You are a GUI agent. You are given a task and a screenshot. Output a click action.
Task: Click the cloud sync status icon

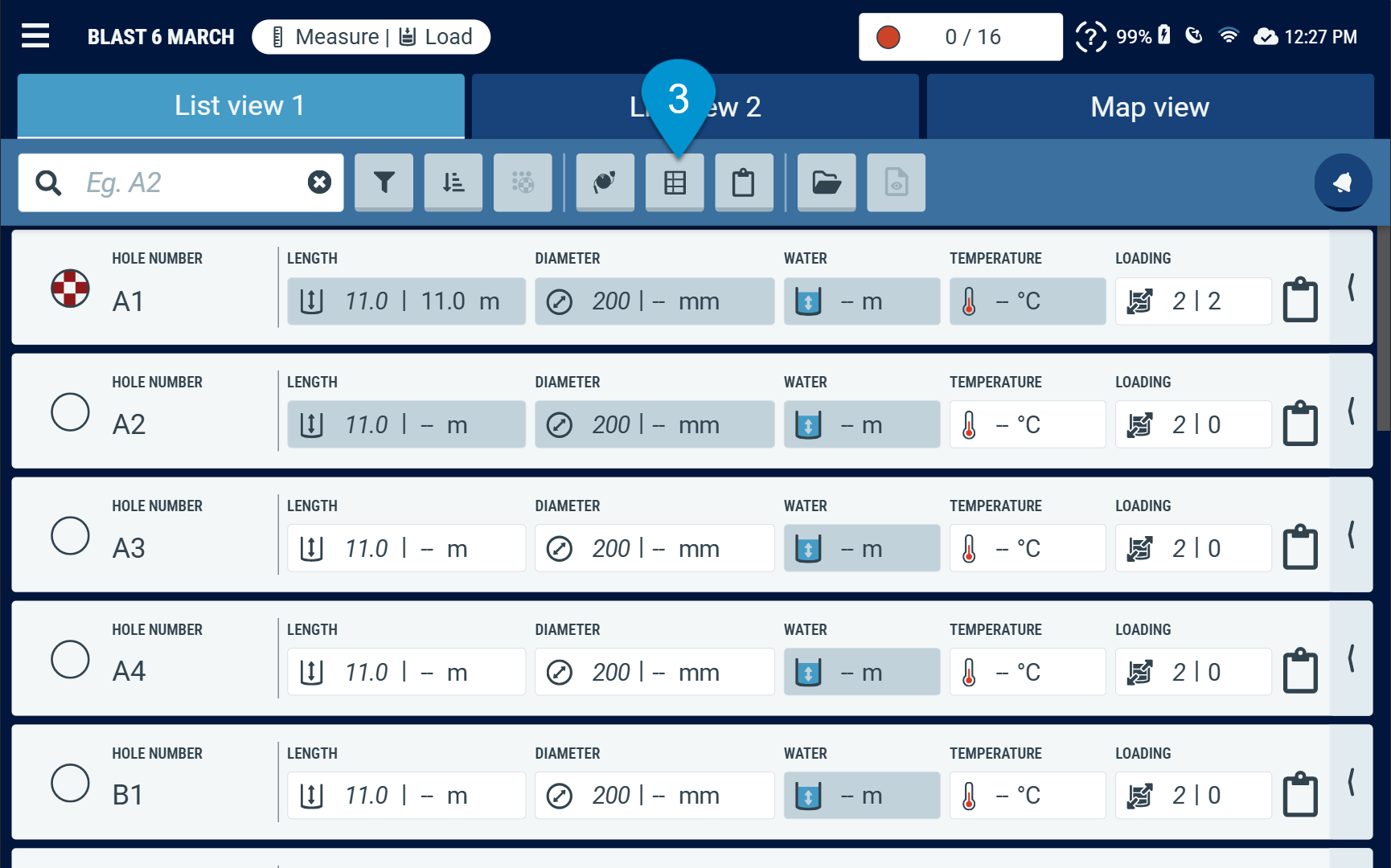pos(1266,36)
